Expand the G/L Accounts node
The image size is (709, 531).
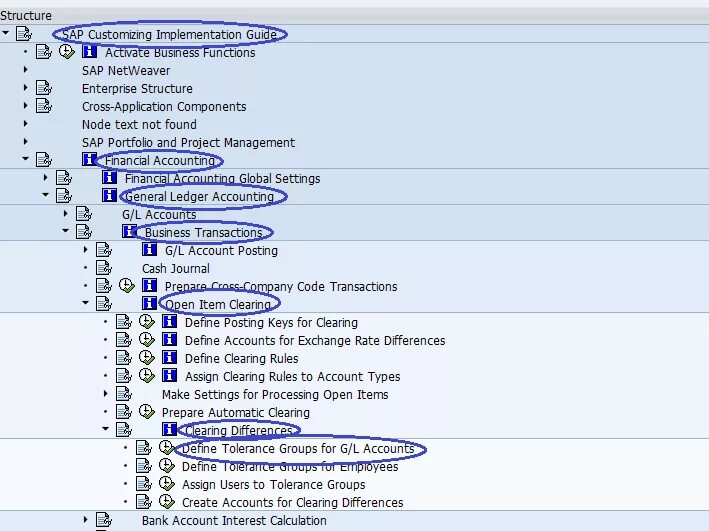click(66, 213)
